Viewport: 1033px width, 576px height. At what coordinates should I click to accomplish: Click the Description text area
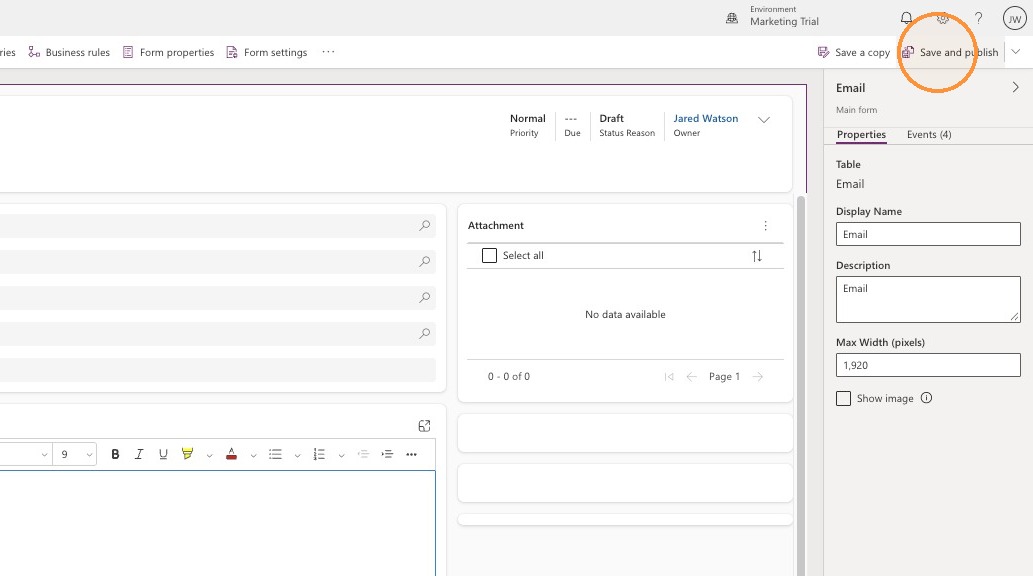coord(928,299)
